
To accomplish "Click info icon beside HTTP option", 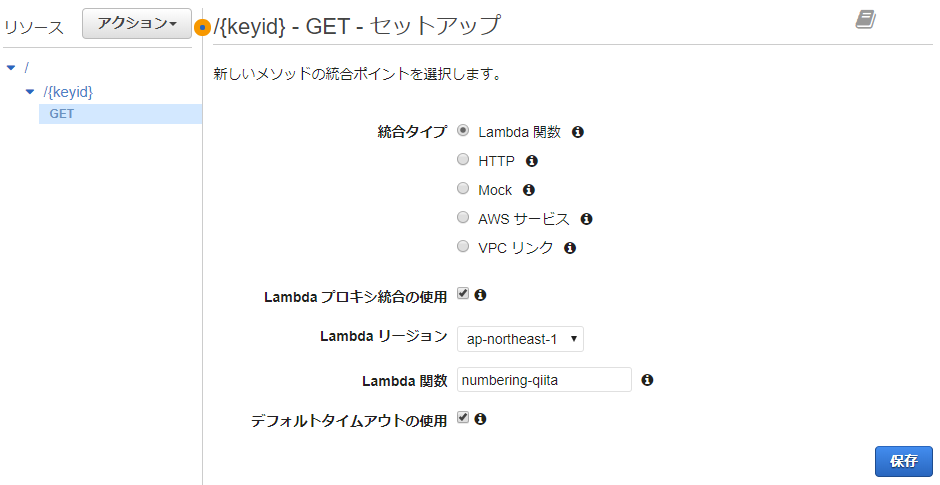I will point(531,161).
